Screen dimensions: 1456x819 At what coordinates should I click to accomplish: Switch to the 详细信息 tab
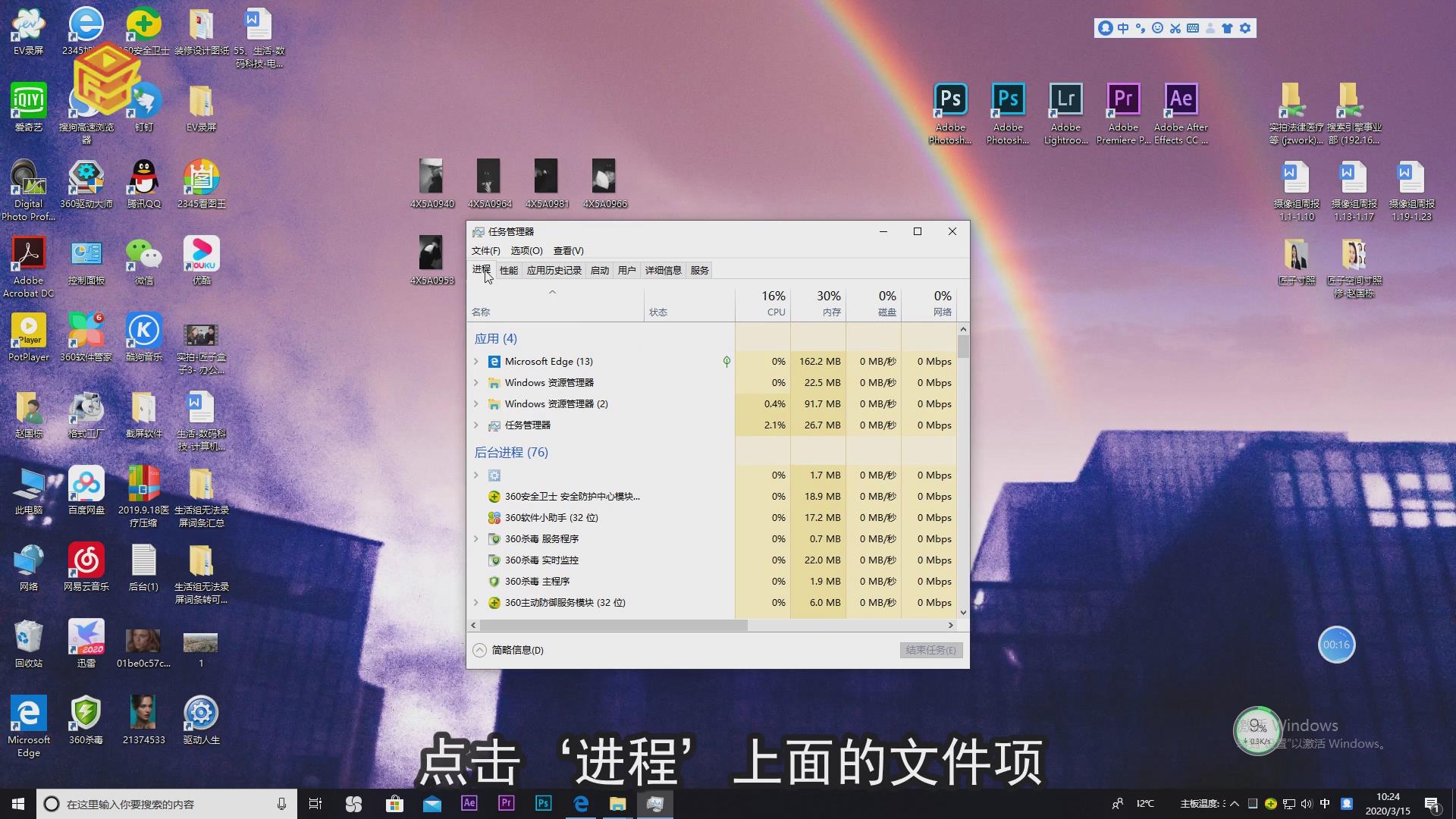click(x=663, y=270)
